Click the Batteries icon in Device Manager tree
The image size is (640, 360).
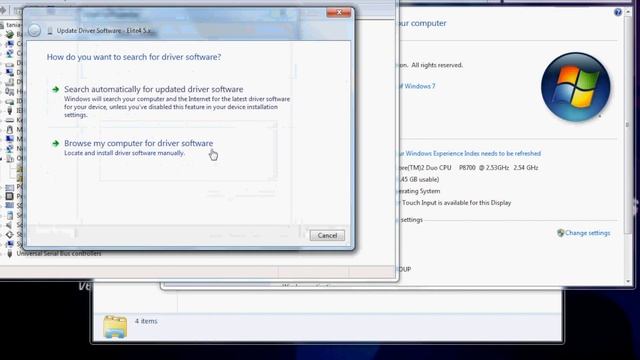coord(9,35)
